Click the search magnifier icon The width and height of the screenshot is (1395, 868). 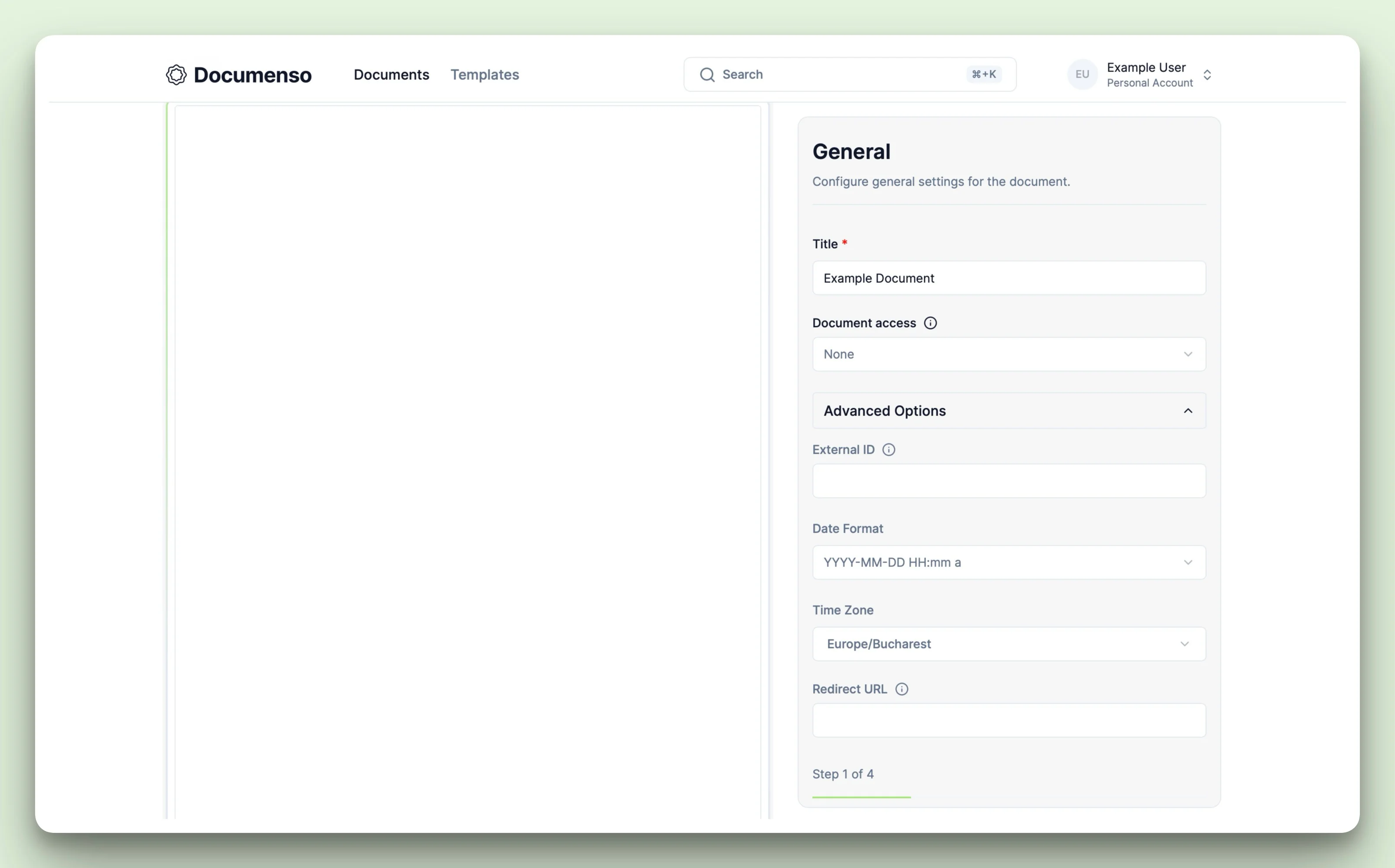point(707,75)
